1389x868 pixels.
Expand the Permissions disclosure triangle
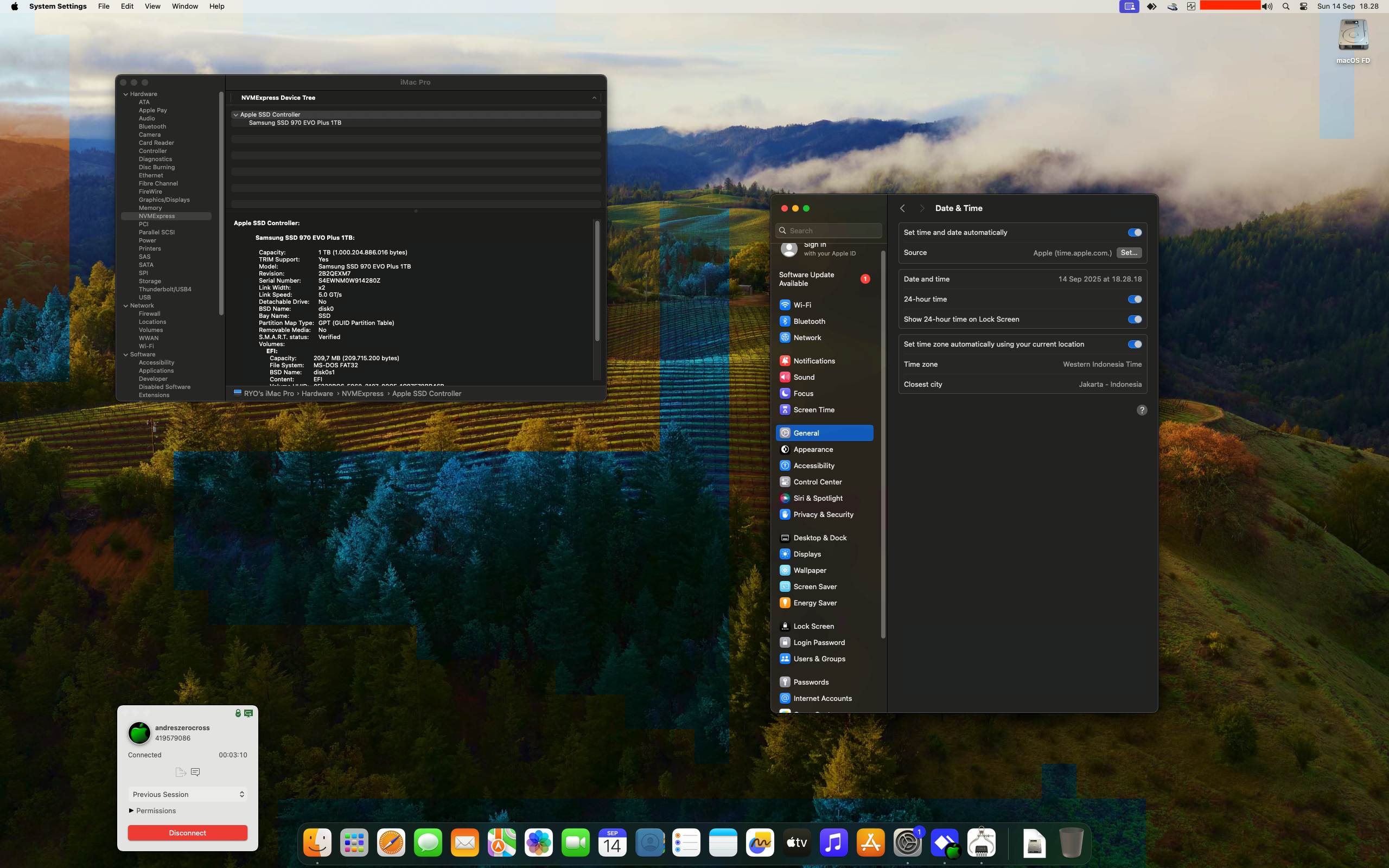click(131, 810)
